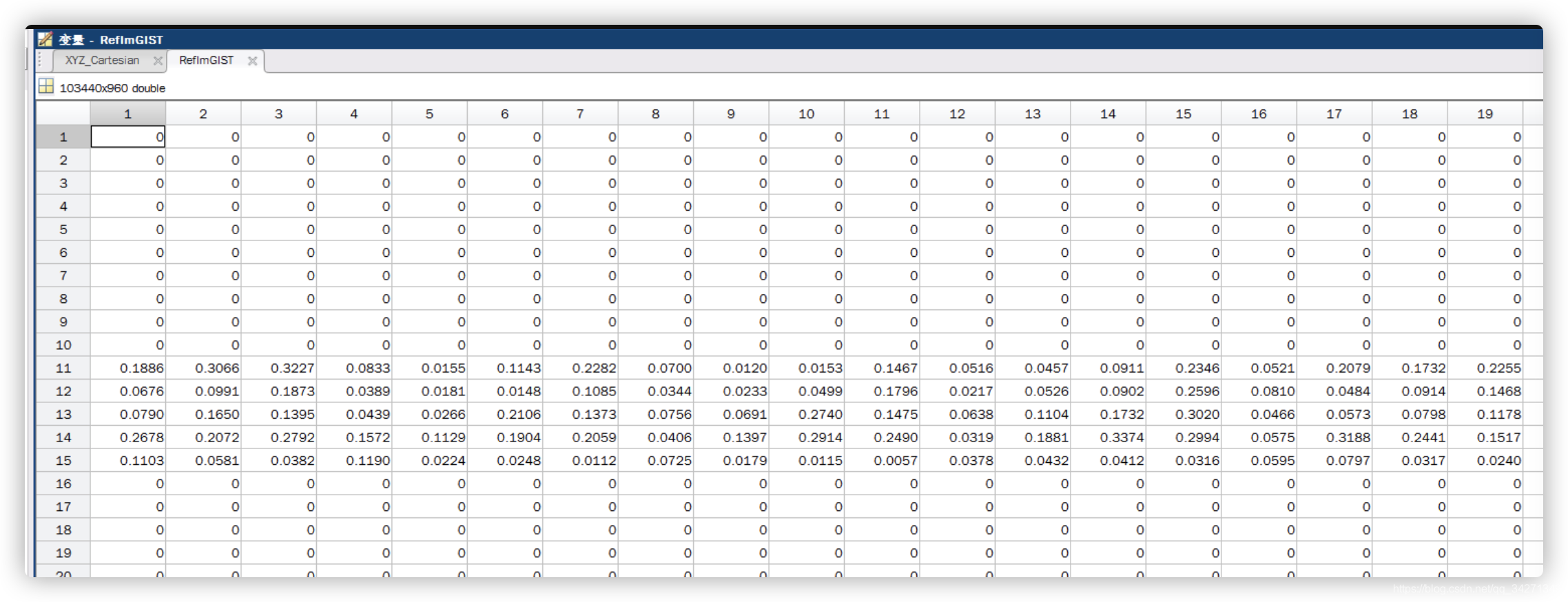Click cell value 0.2106
Image resolution: width=1568 pixels, height=602 pixels.
[519, 414]
